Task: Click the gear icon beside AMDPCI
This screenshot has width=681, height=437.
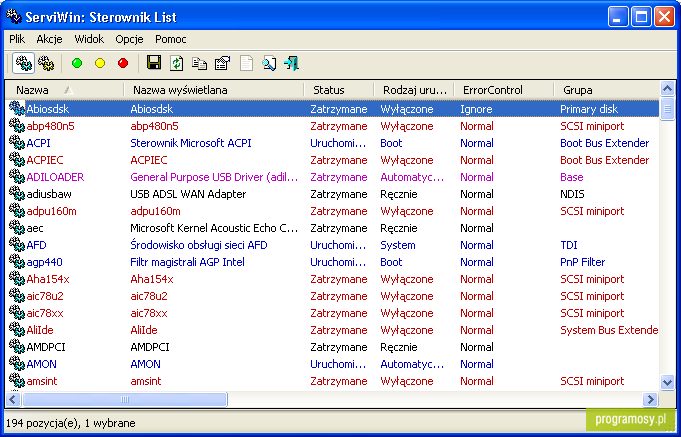Action: point(17,347)
